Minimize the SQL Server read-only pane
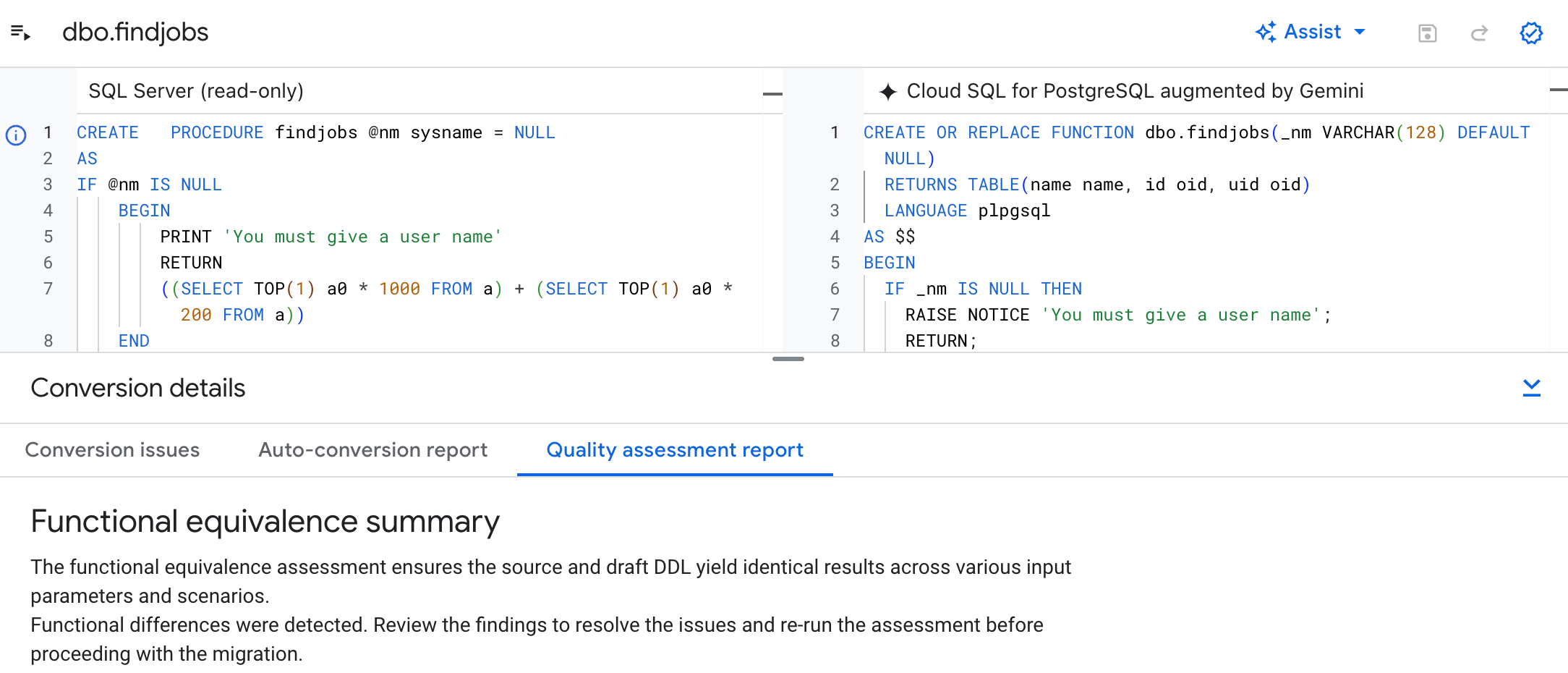Viewport: 1568px width, 673px height. click(772, 93)
